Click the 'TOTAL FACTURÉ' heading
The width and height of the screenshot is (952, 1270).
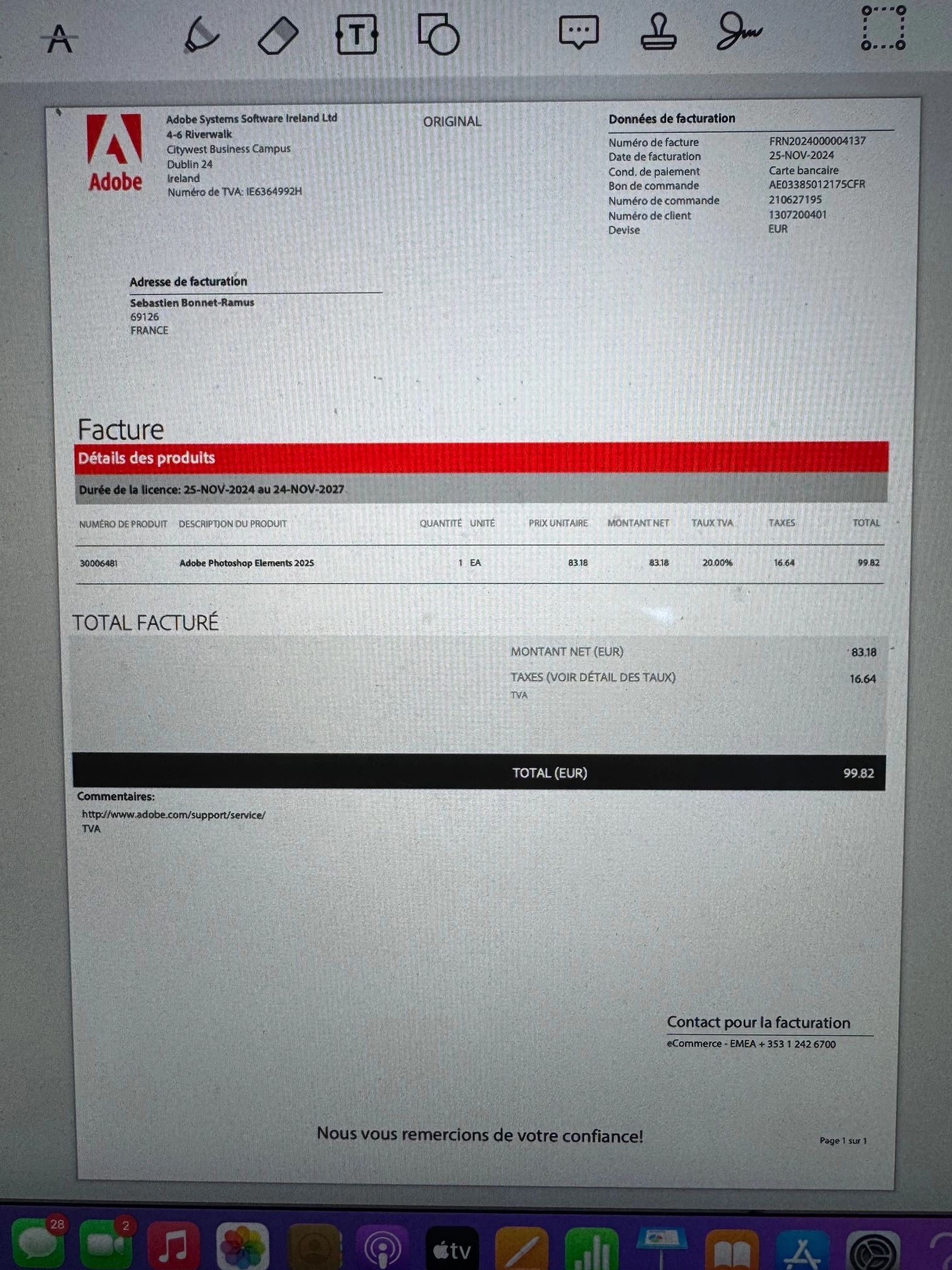click(x=145, y=622)
